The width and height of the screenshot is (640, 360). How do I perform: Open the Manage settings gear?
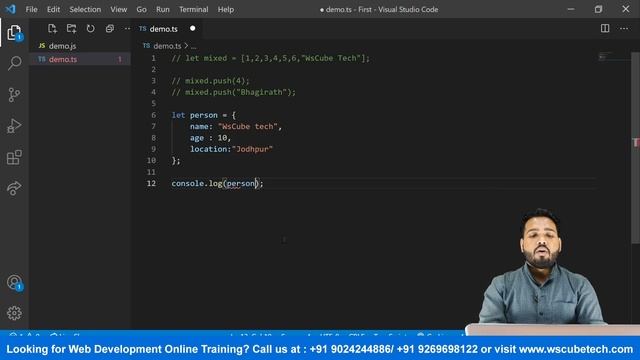click(14, 313)
